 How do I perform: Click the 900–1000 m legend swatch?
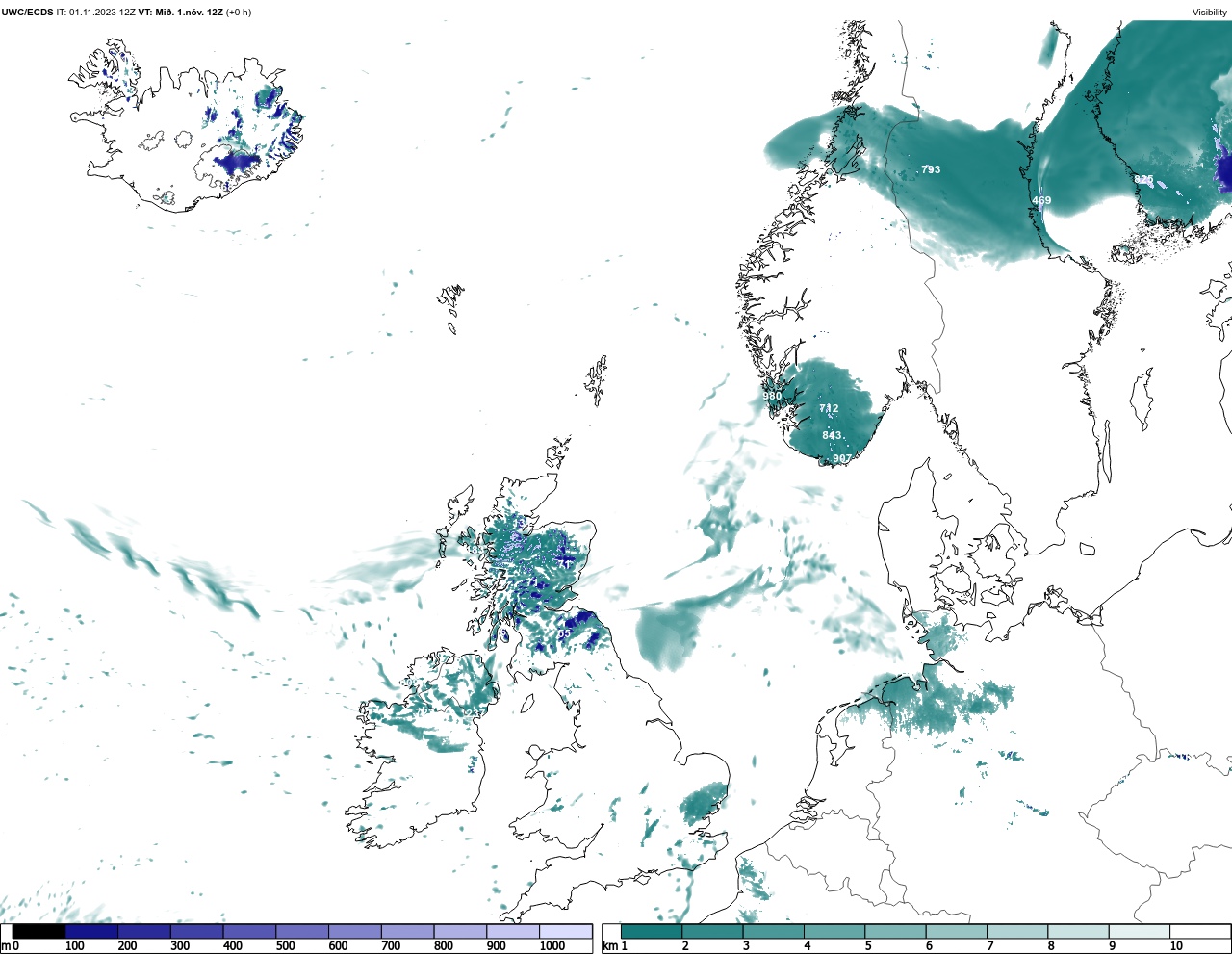512,931
